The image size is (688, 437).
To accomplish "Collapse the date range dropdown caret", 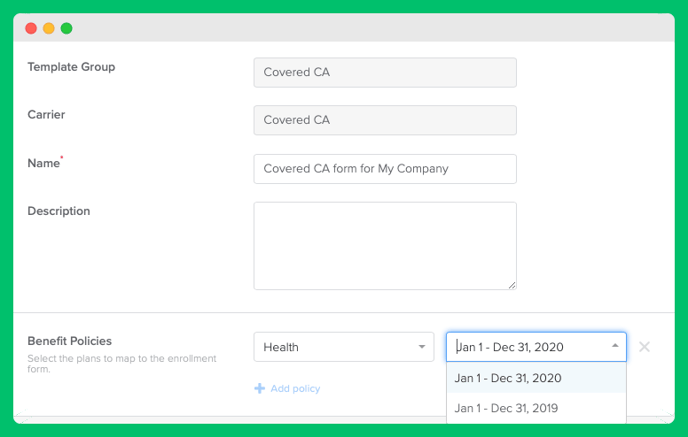I will tap(615, 346).
